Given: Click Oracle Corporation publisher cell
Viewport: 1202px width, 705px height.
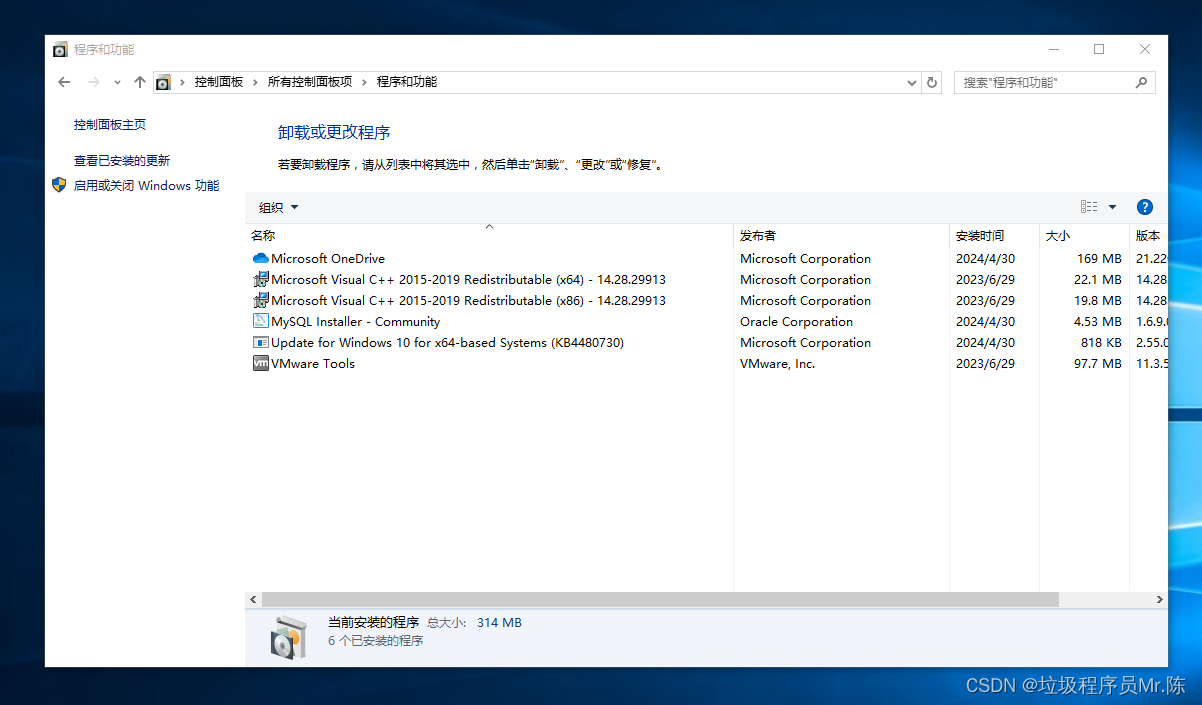Looking at the screenshot, I should 796,321.
